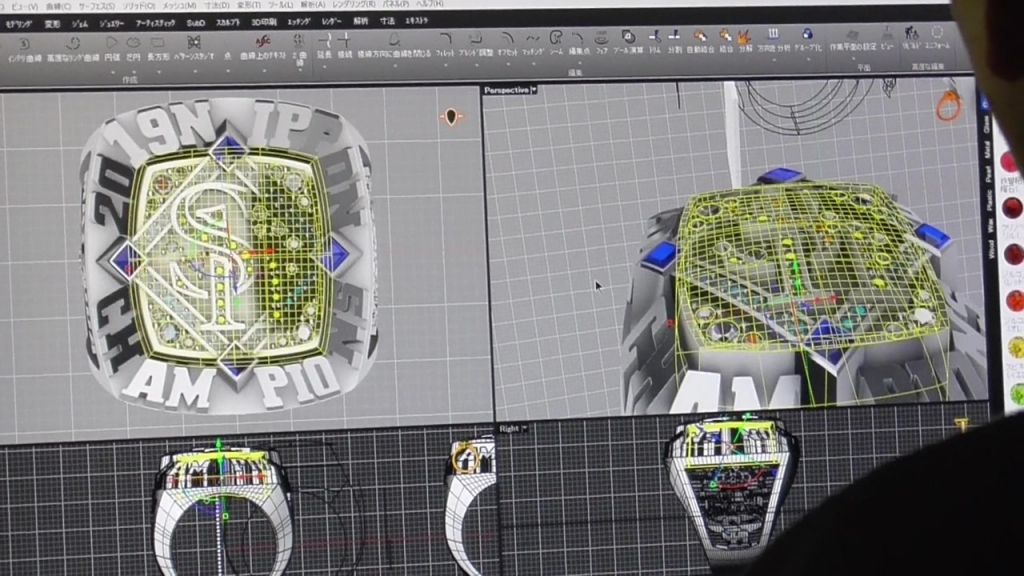Select the シーム seam tool
This screenshot has width=1024, height=576.
[556, 42]
